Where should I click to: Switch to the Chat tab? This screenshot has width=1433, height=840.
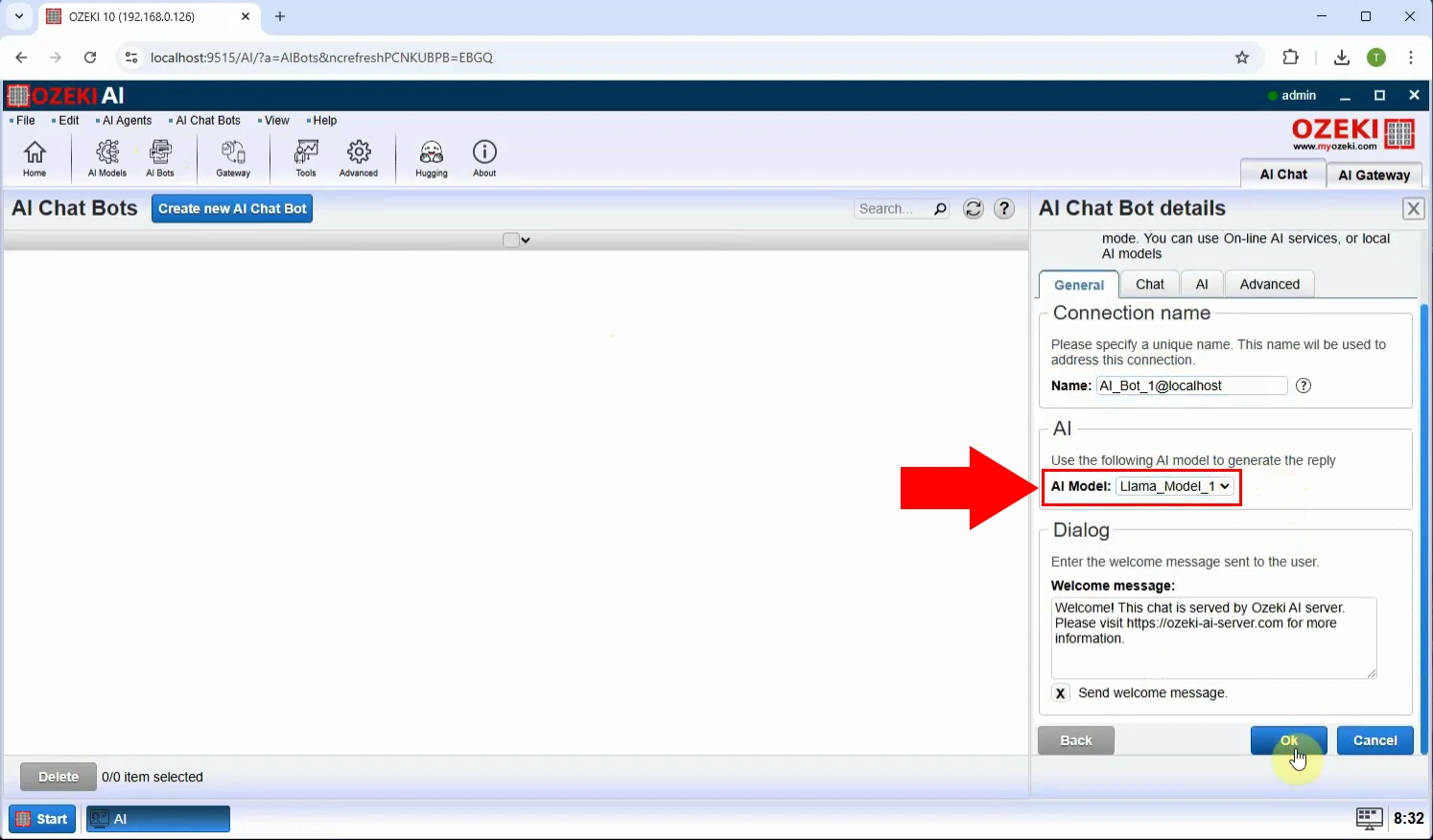click(1150, 284)
